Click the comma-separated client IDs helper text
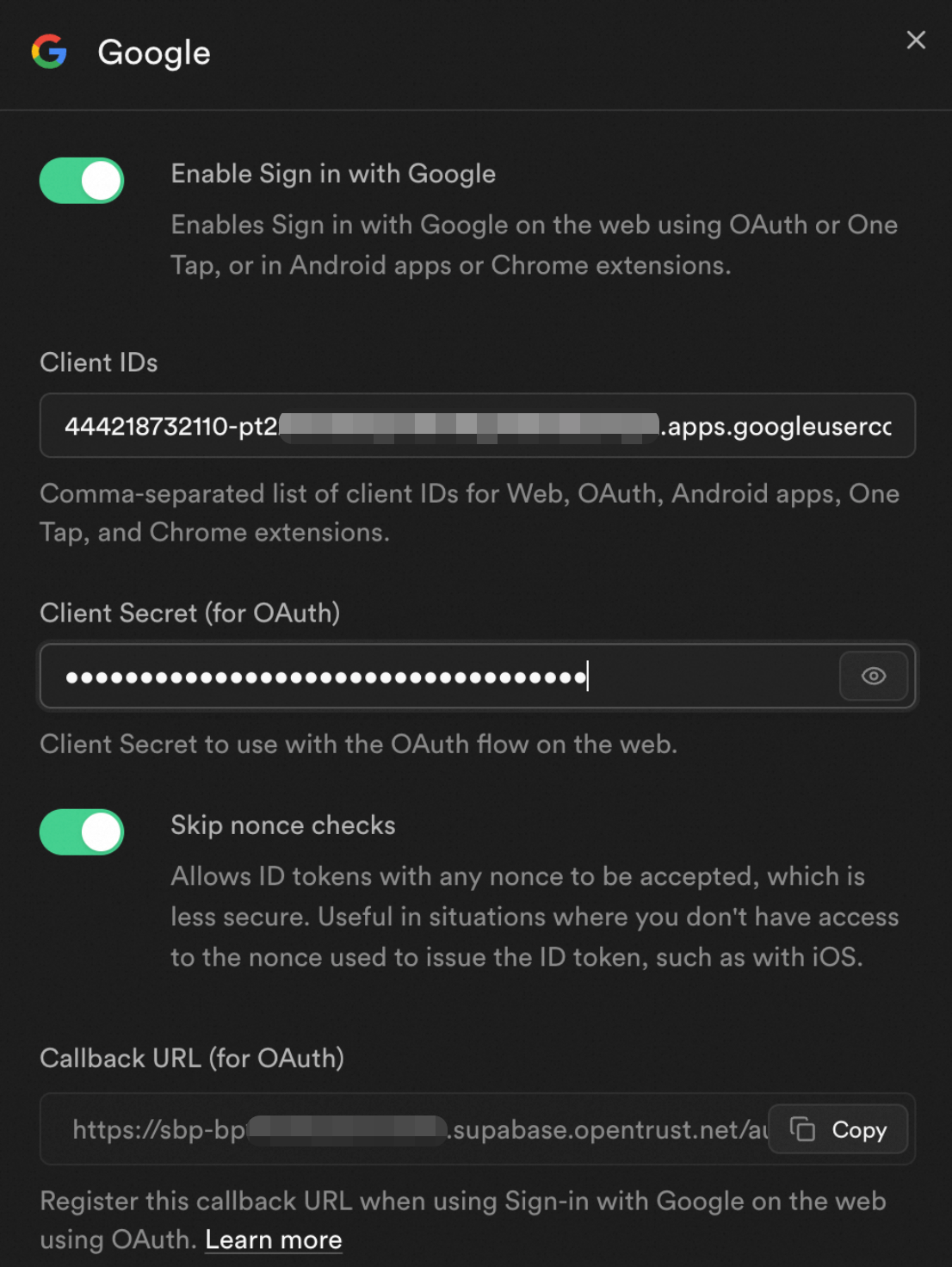952x1267 pixels. point(469,513)
